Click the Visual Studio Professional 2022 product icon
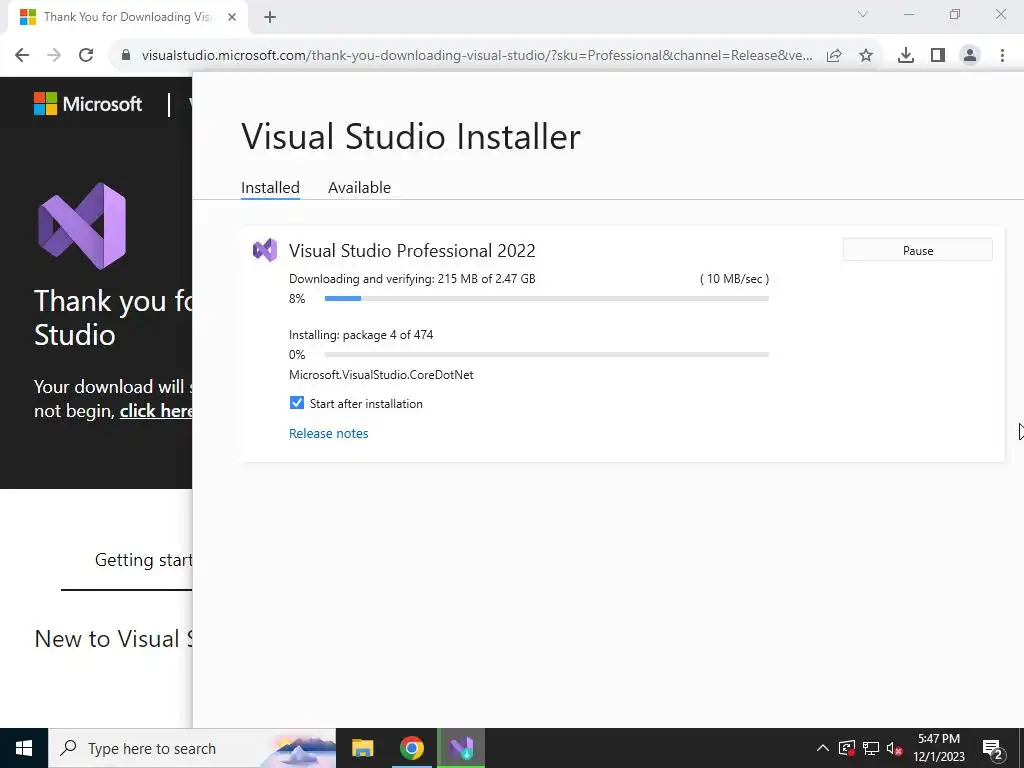 265,250
